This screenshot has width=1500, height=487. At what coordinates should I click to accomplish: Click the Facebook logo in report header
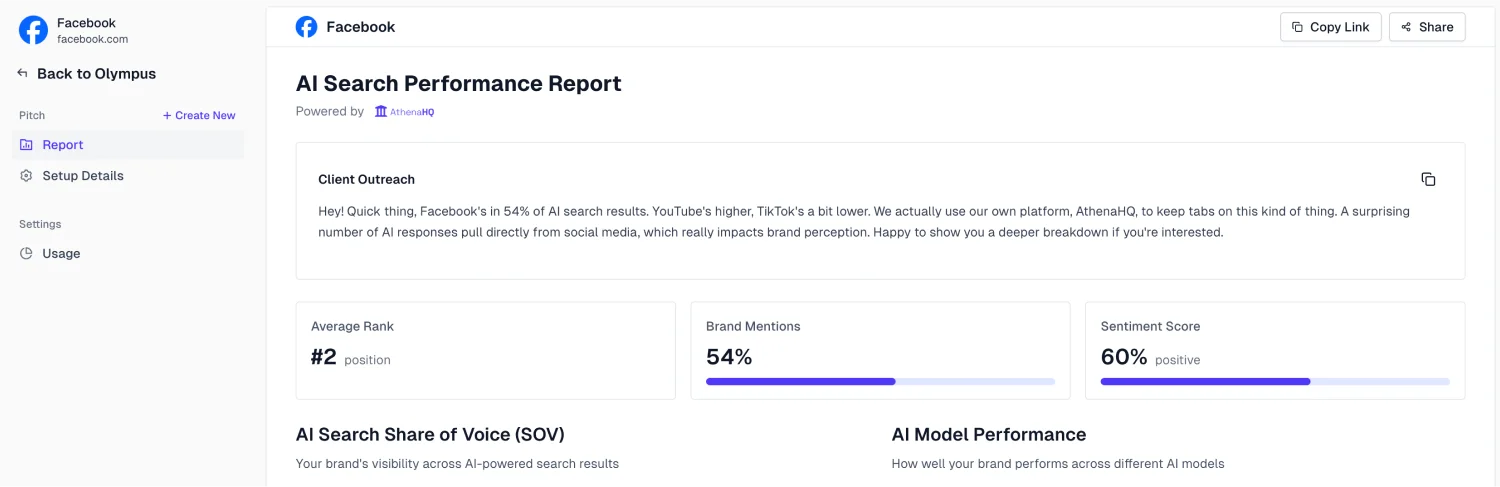pos(306,27)
